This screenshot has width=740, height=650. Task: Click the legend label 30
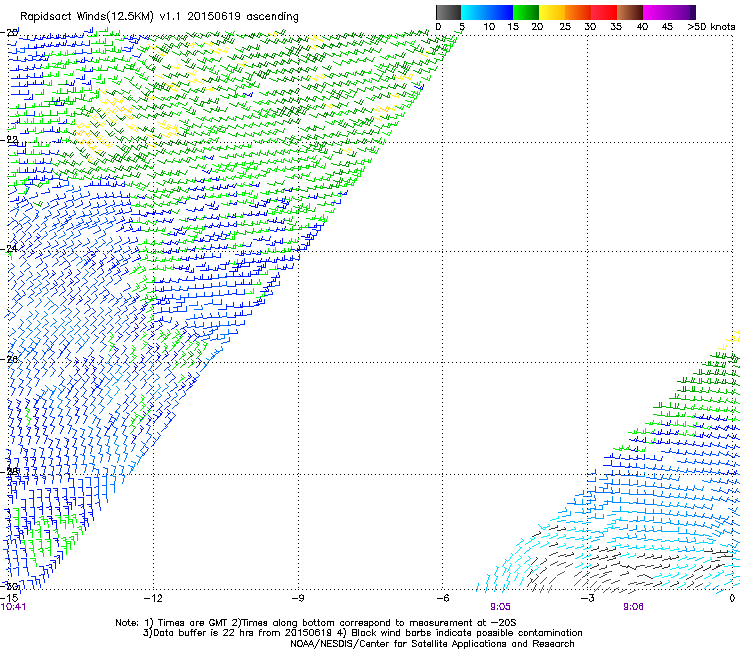[590, 27]
